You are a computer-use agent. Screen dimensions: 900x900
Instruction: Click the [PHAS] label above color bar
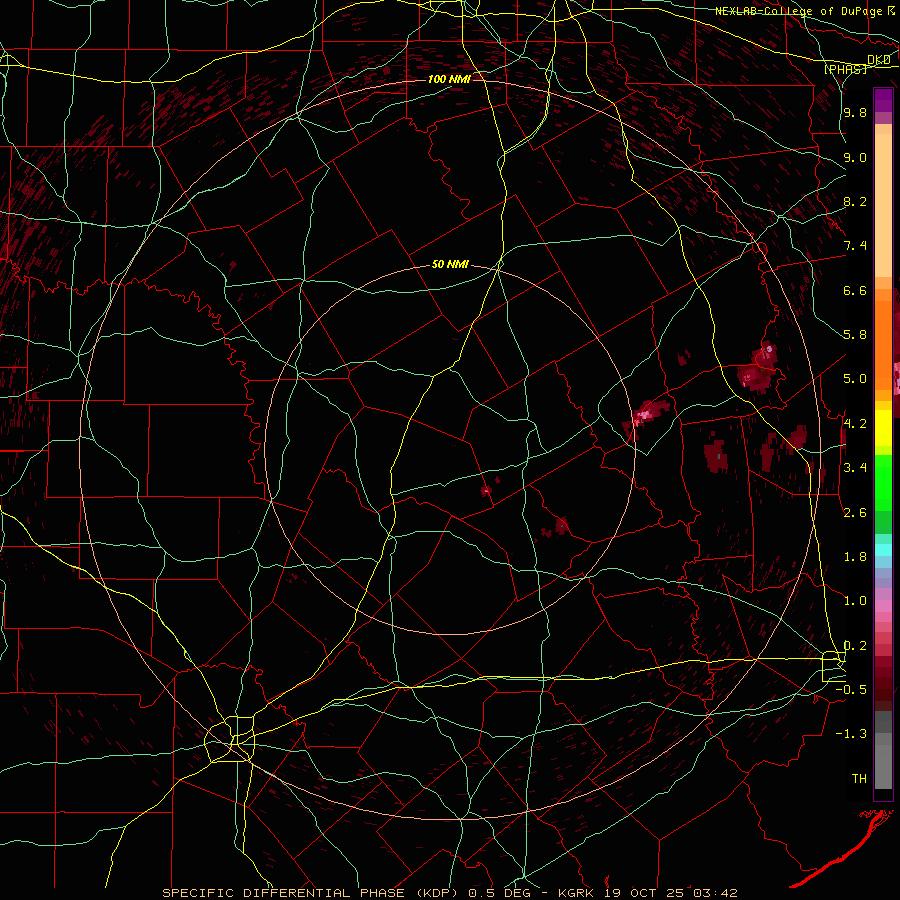(x=845, y=69)
